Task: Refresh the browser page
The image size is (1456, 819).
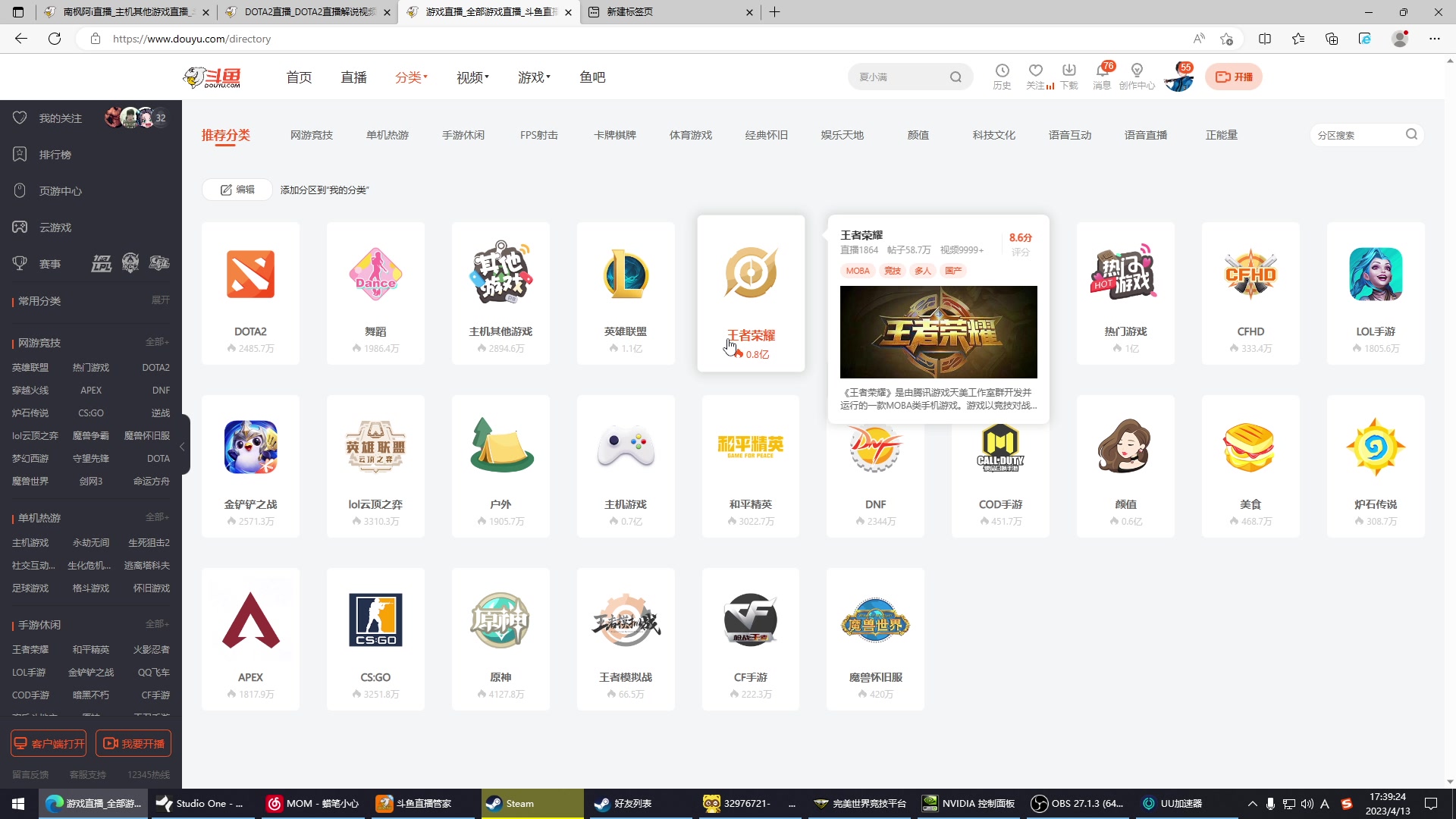Action: [x=55, y=39]
